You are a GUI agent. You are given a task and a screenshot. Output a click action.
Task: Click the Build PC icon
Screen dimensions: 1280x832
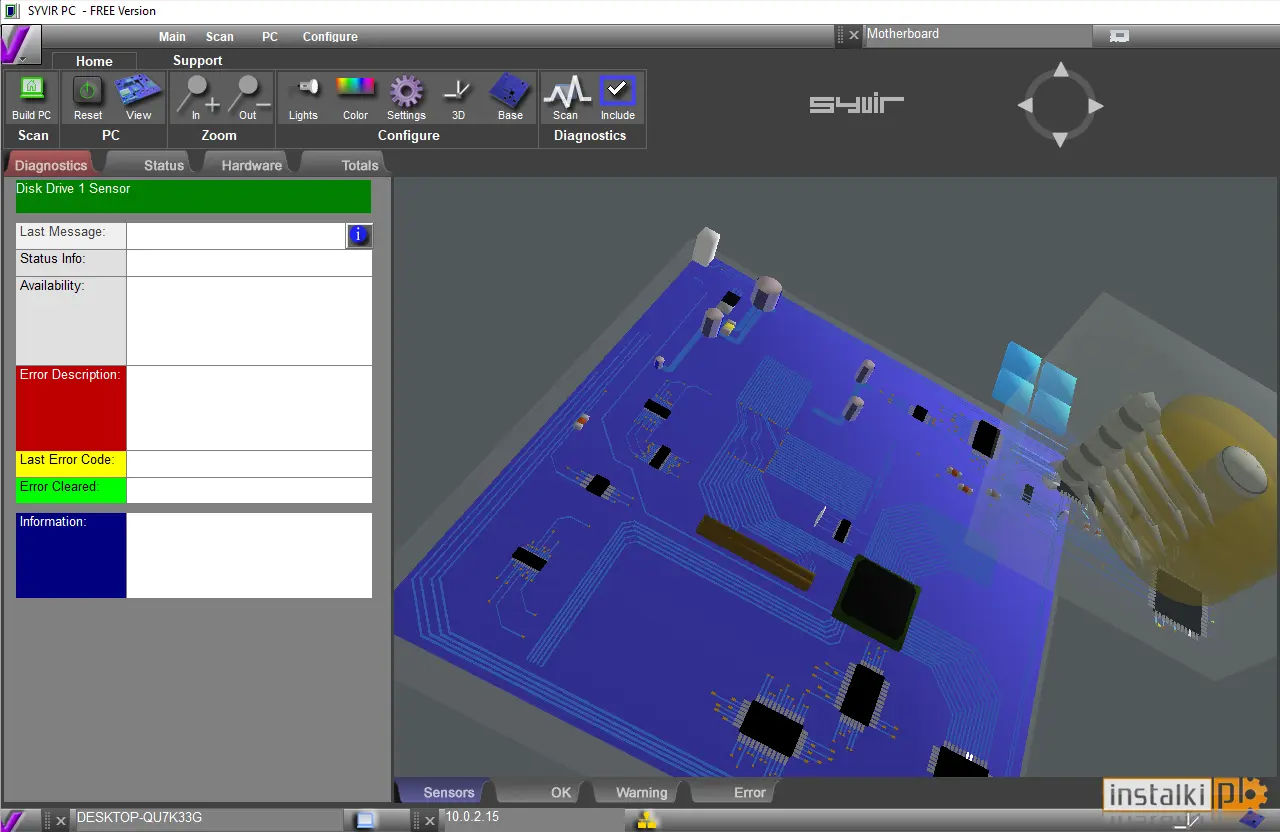(32, 90)
